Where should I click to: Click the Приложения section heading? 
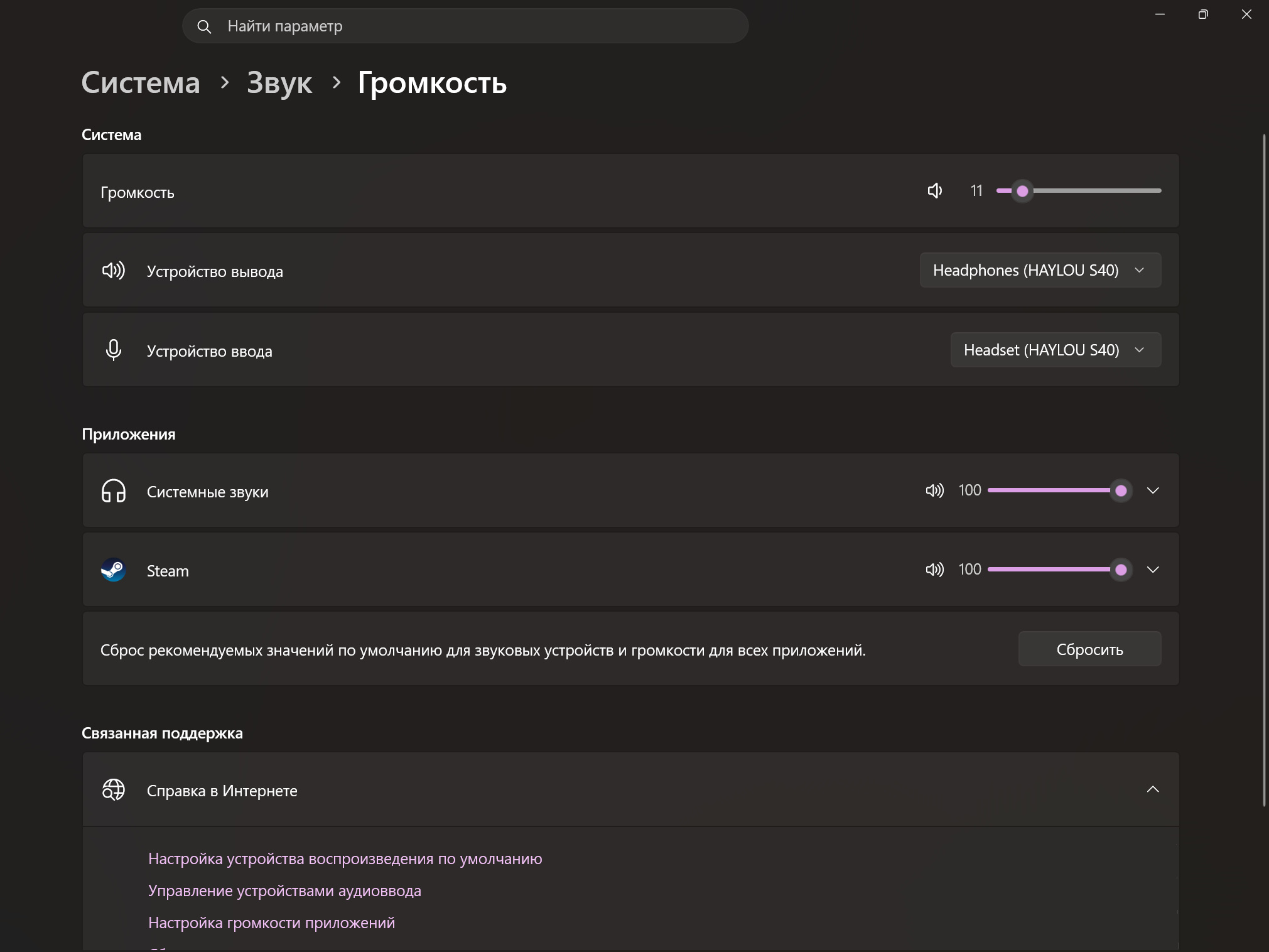(x=129, y=434)
